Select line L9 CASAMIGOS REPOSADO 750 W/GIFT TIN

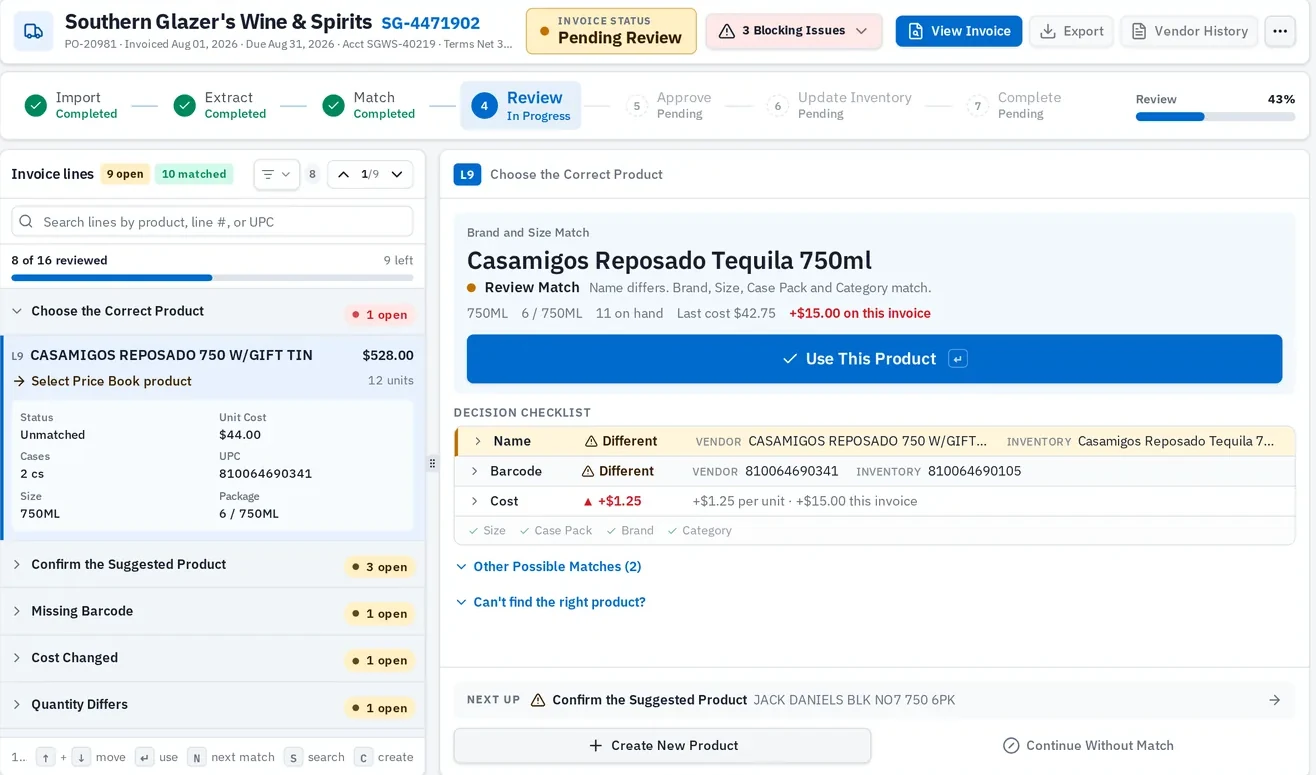pos(212,355)
